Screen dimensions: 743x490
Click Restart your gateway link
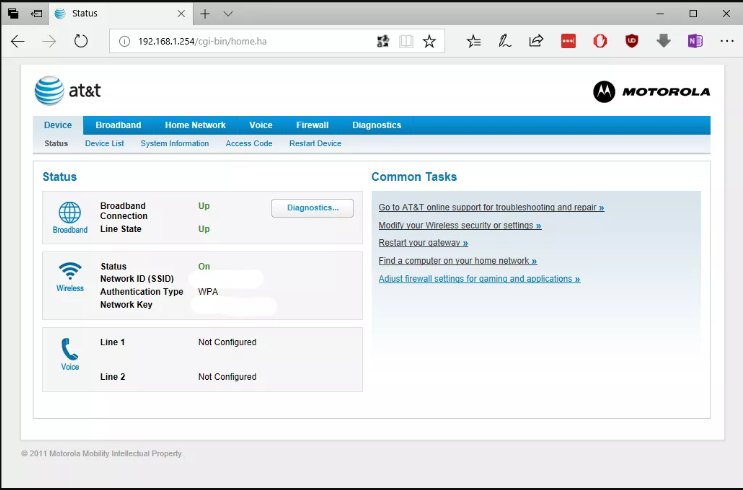pos(423,243)
